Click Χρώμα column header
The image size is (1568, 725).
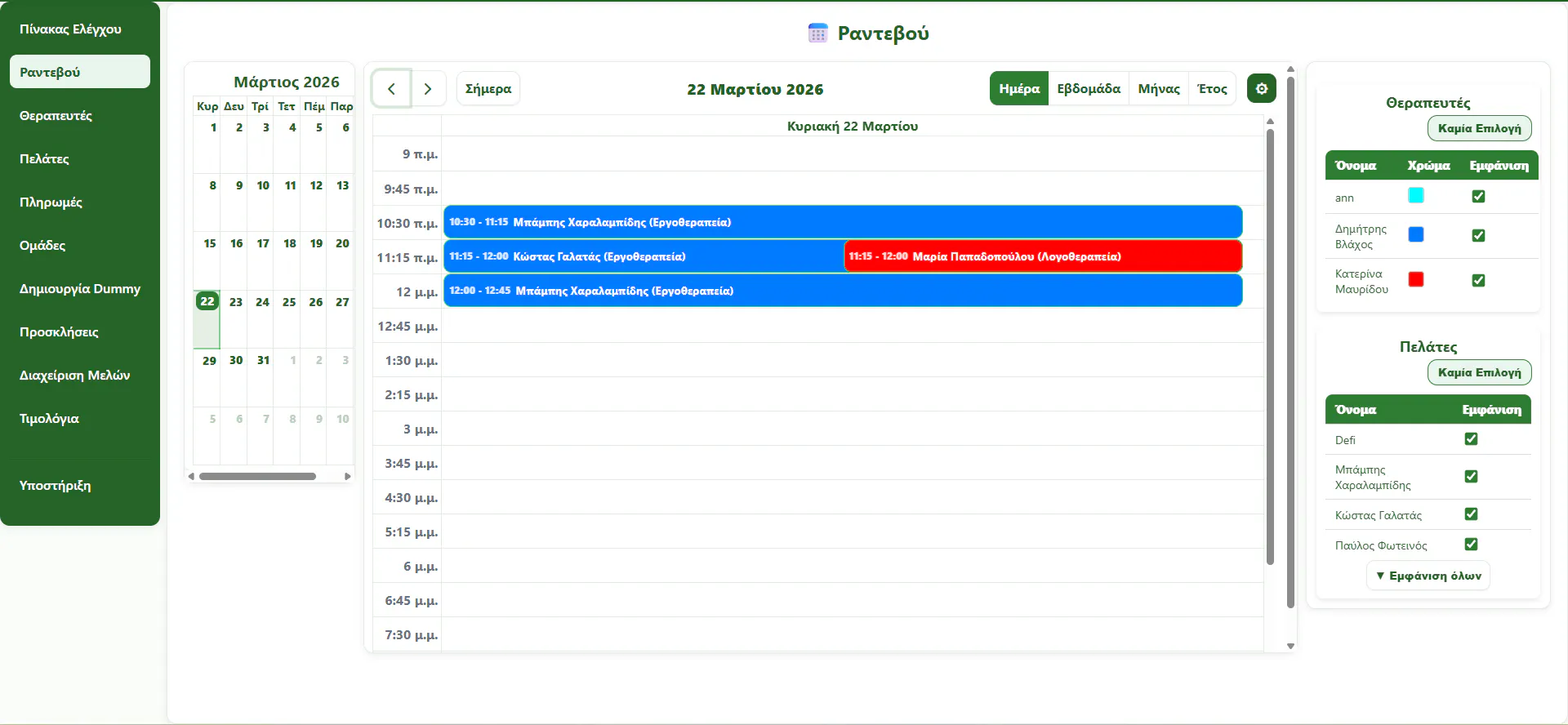coord(1428,165)
